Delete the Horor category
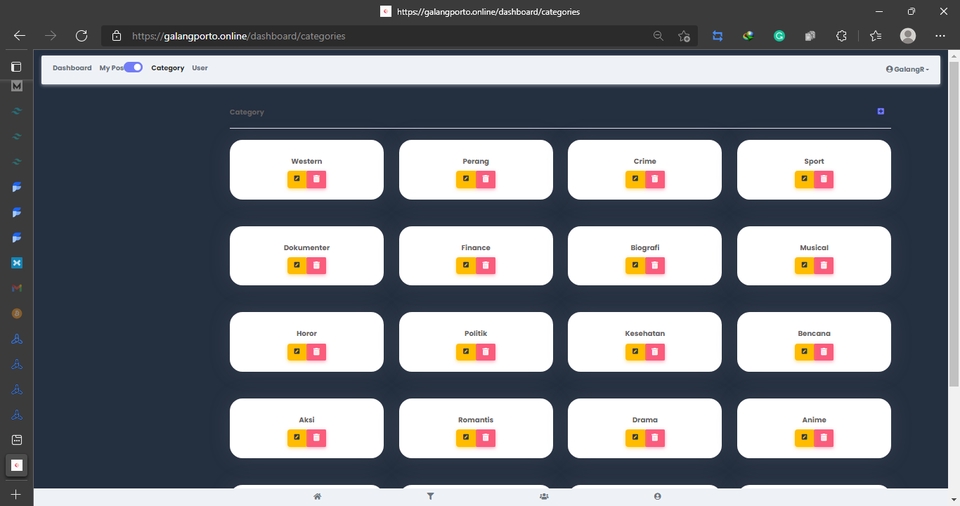This screenshot has height=506, width=960. [317, 352]
